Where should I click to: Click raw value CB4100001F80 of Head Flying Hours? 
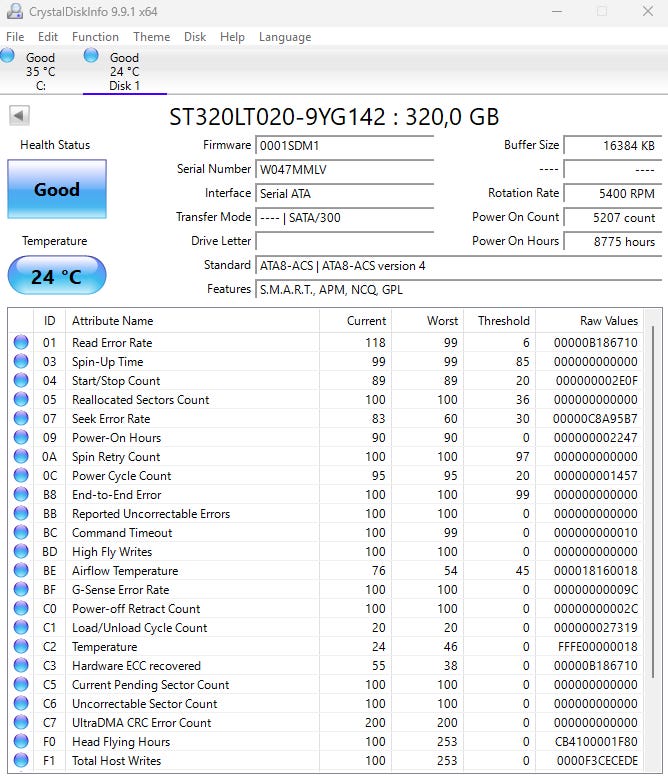(x=596, y=742)
